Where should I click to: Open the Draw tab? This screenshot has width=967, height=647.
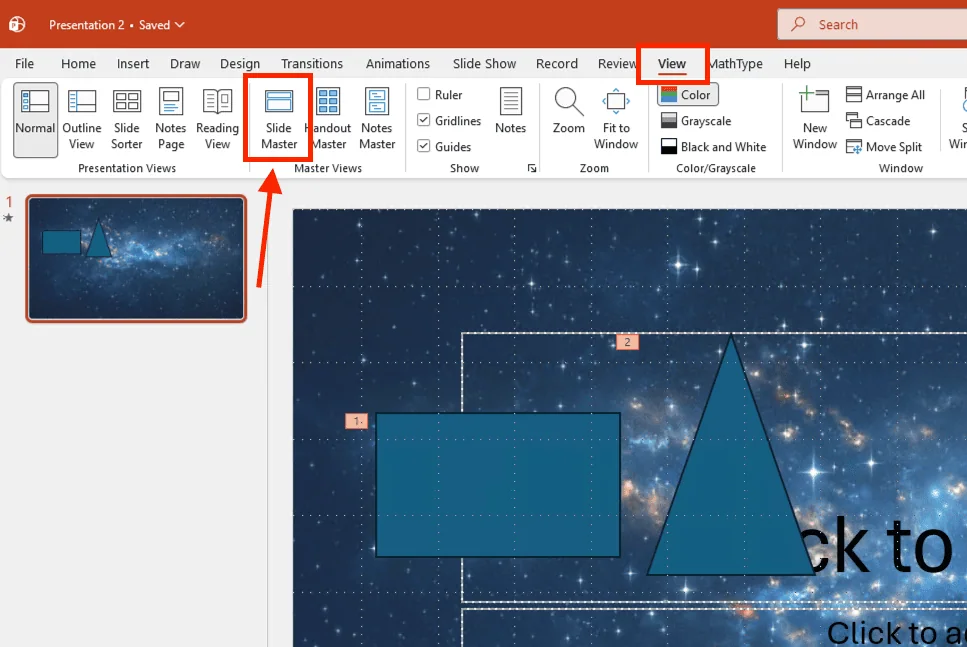pyautogui.click(x=185, y=64)
